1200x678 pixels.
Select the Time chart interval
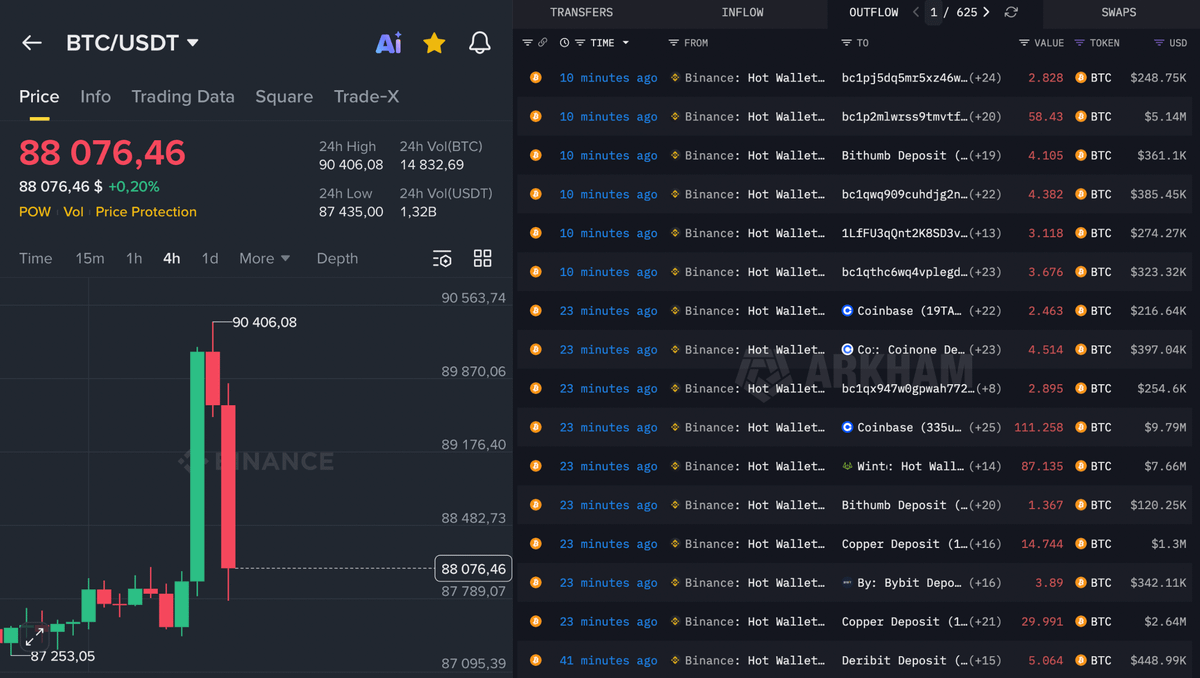[x=35, y=258]
